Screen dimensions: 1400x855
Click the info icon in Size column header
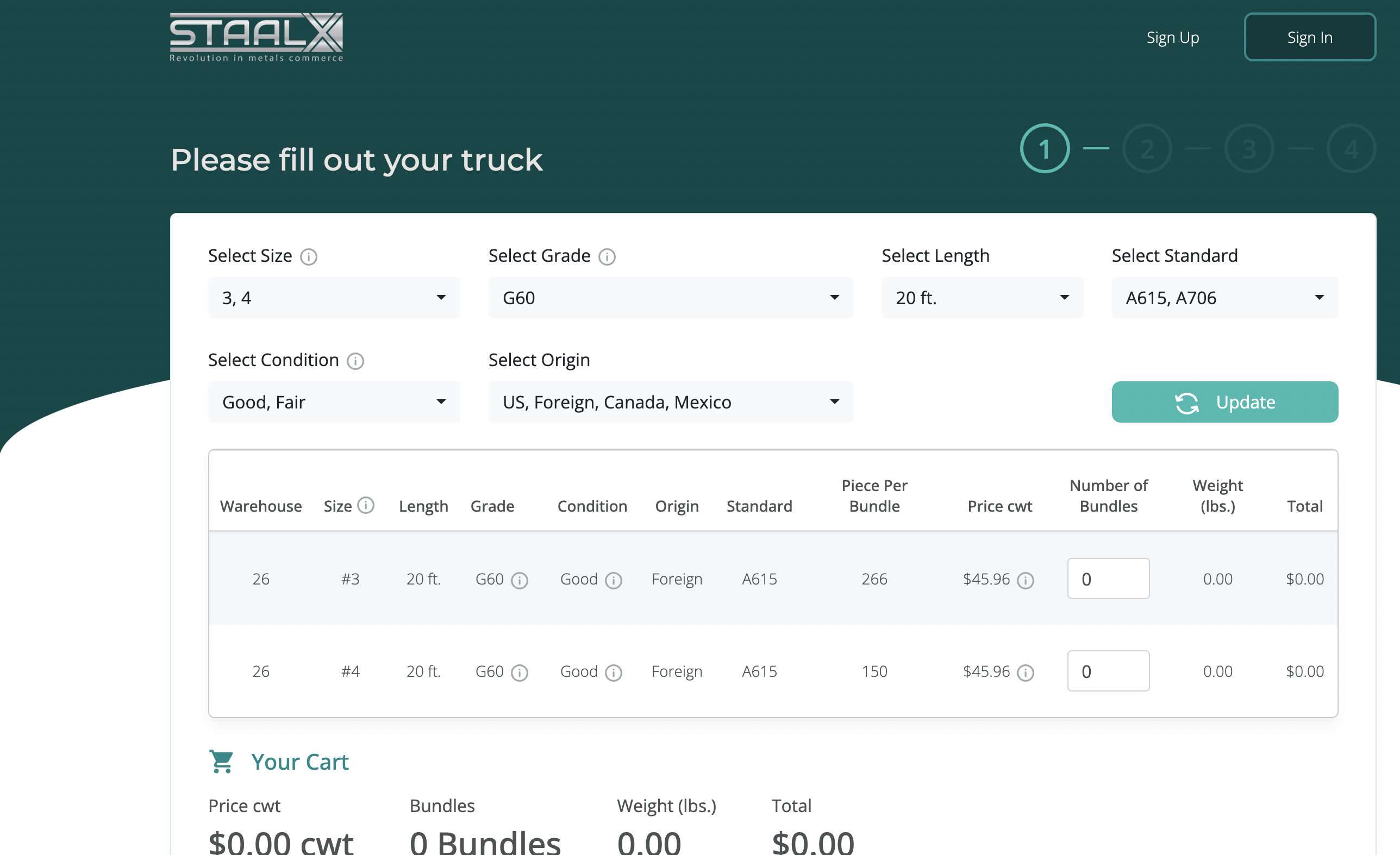(x=366, y=505)
